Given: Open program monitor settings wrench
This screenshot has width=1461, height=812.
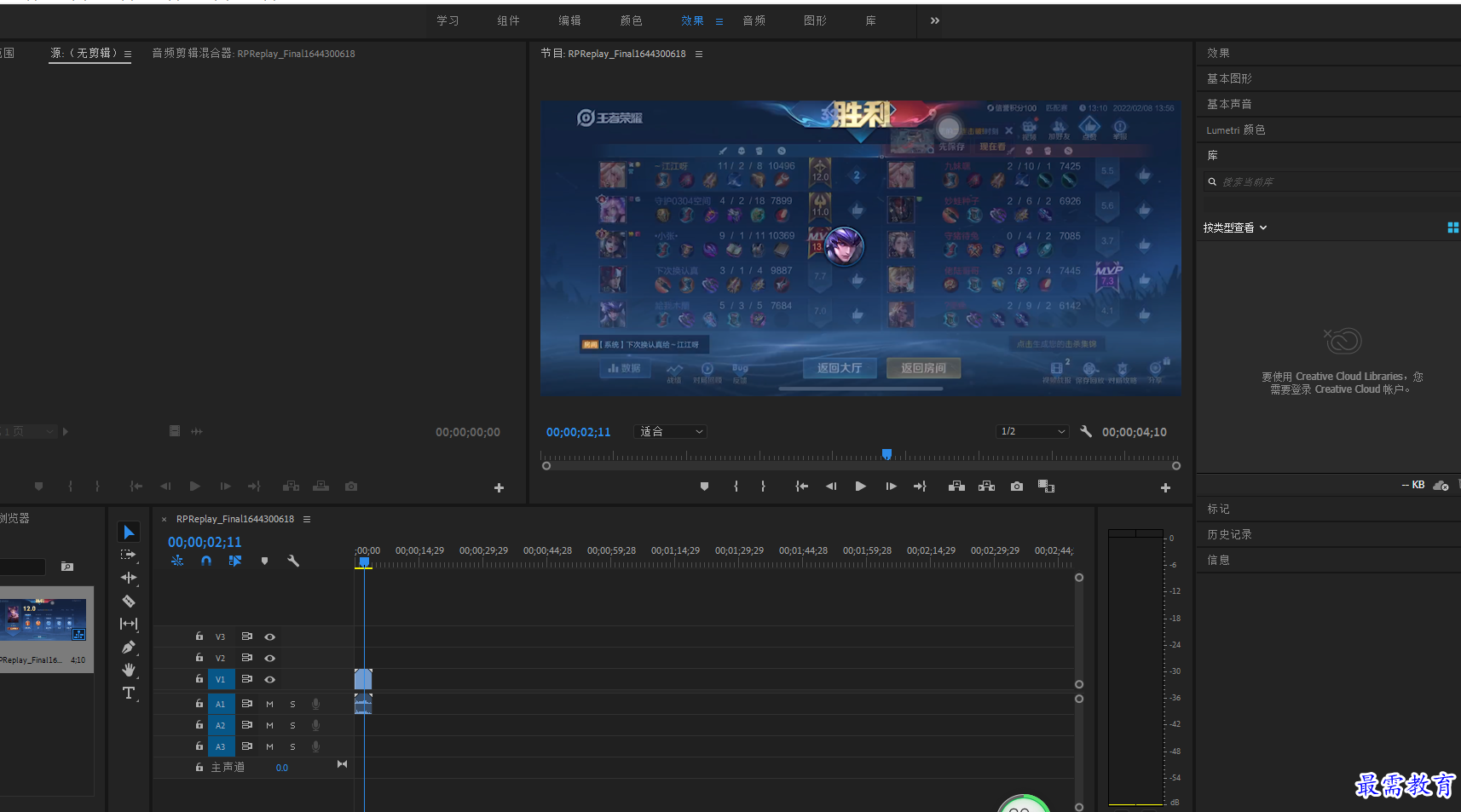Looking at the screenshot, I should tap(1086, 431).
